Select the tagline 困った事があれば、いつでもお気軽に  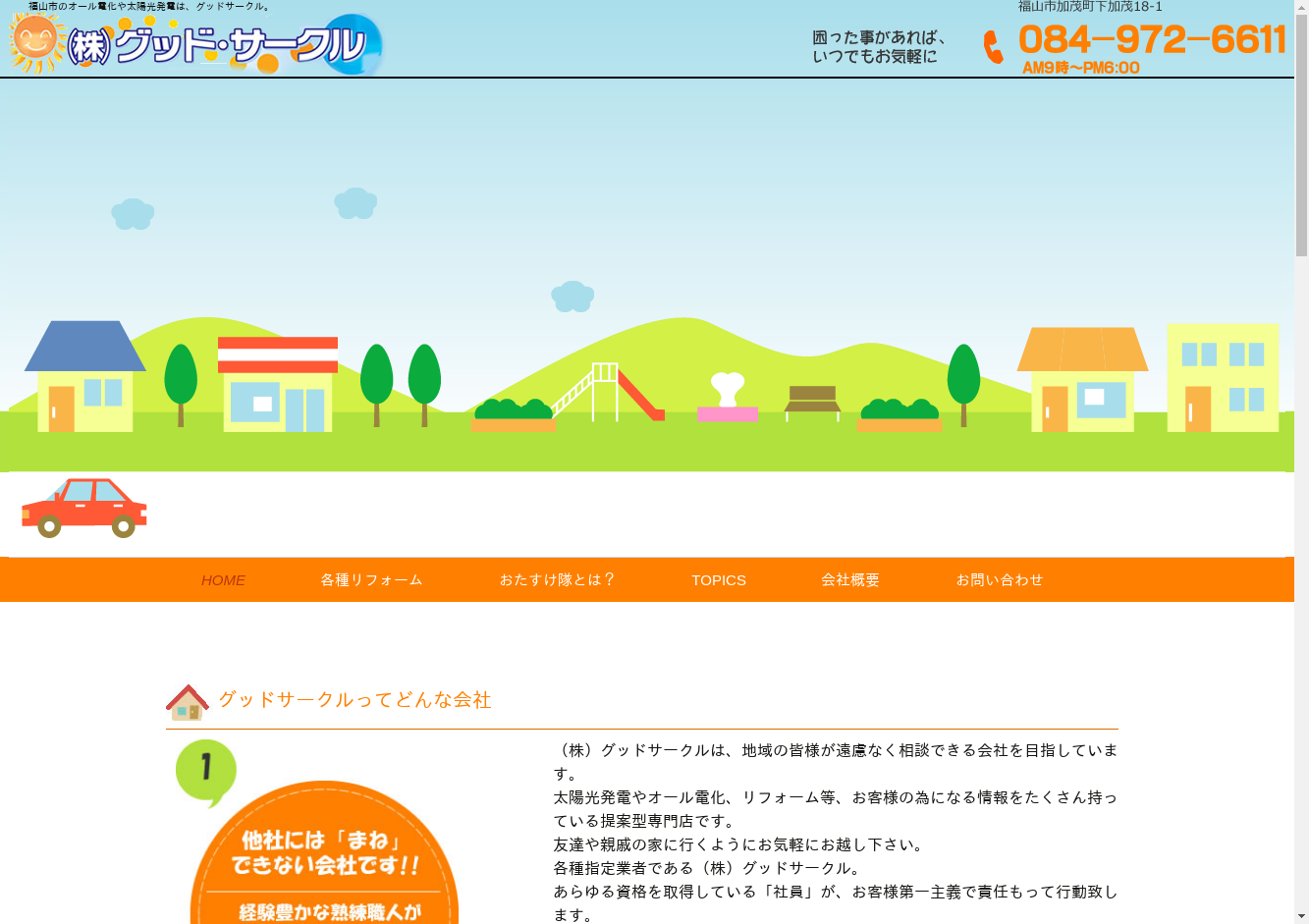(x=879, y=47)
